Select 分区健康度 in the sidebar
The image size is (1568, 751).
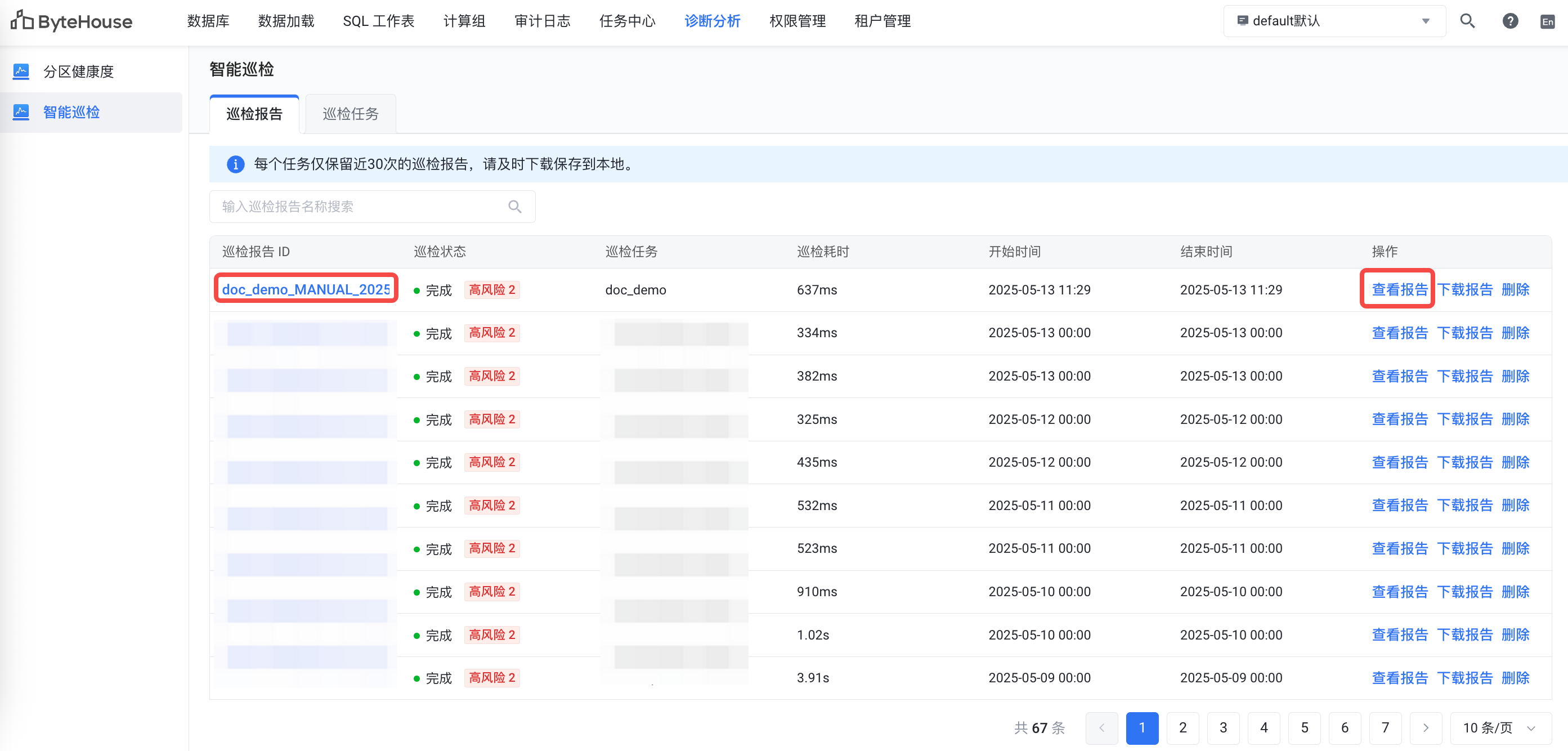(x=91, y=71)
